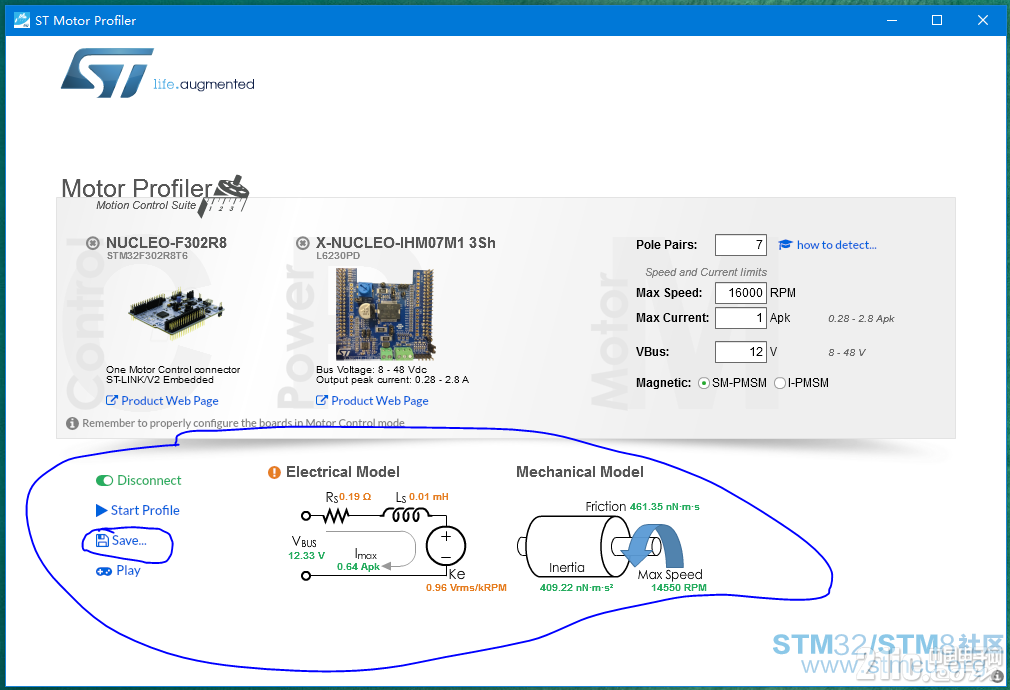This screenshot has width=1010, height=690.
Task: Click the Mechanical Model heading
Action: point(580,472)
